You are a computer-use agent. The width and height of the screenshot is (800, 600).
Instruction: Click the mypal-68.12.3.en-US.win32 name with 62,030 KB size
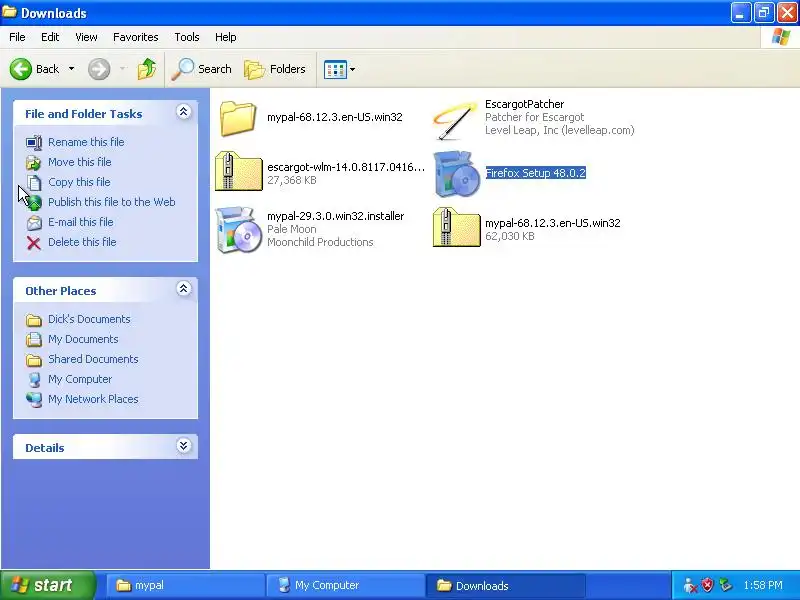point(553,223)
